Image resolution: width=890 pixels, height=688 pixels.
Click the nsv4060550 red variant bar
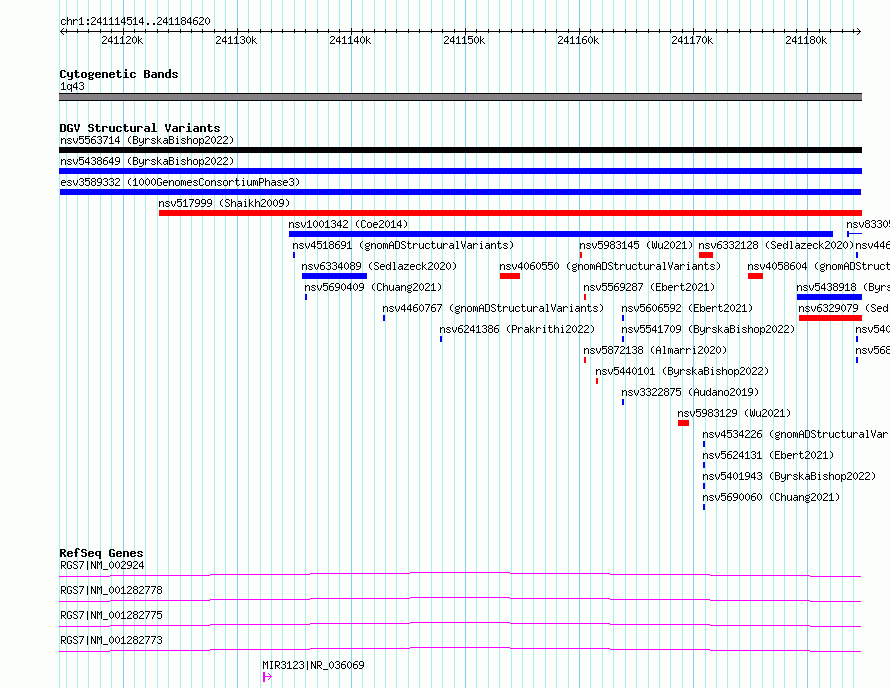tap(510, 276)
